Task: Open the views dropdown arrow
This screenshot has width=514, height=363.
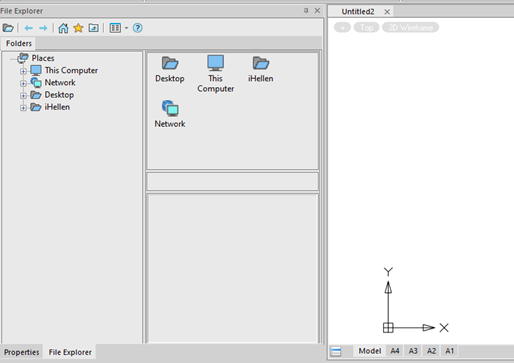Action: [x=126, y=28]
